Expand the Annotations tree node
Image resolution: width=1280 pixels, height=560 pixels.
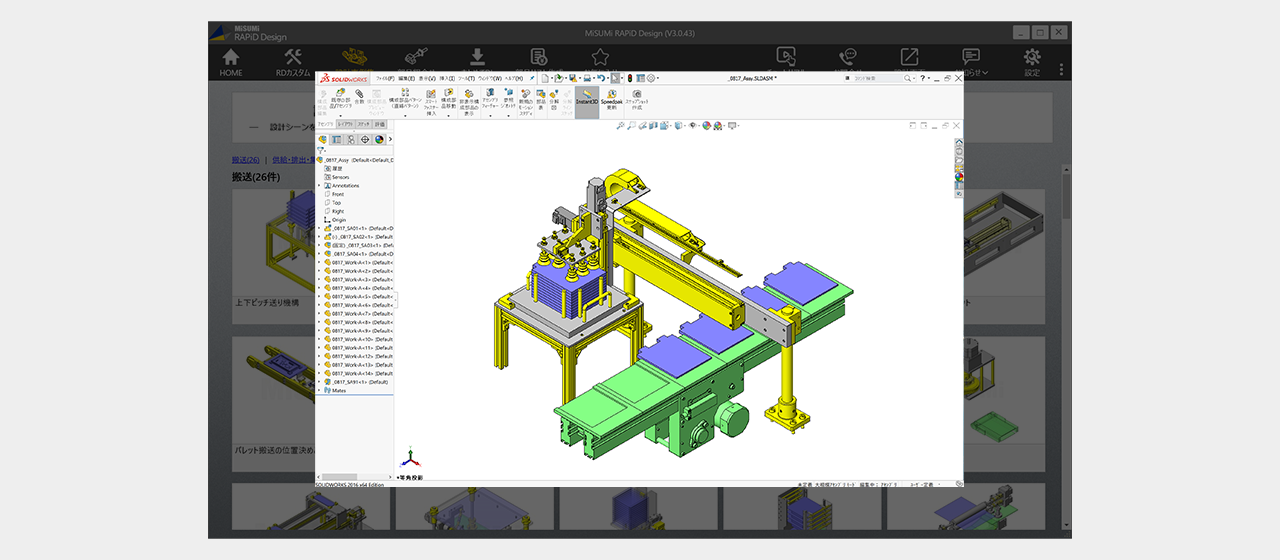coord(319,186)
